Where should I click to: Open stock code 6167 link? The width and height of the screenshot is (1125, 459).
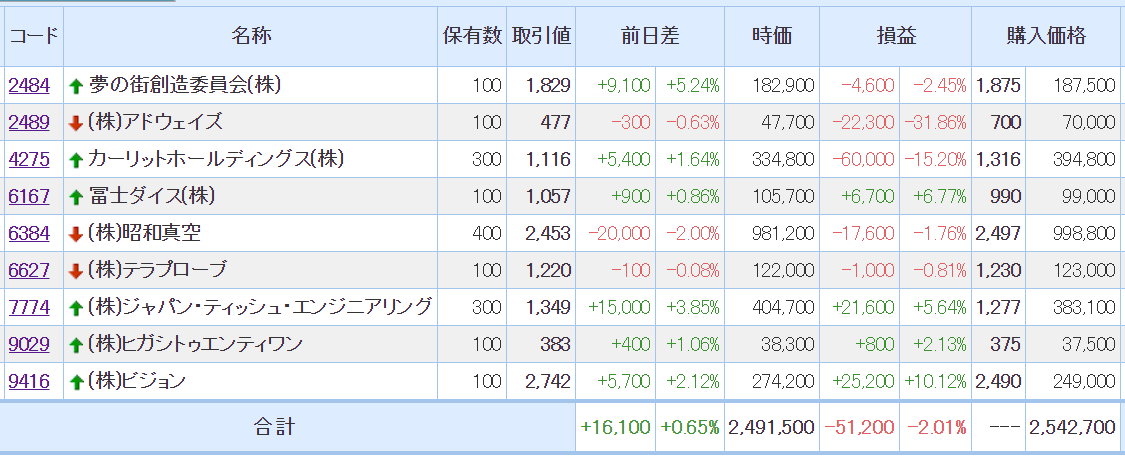tap(29, 197)
